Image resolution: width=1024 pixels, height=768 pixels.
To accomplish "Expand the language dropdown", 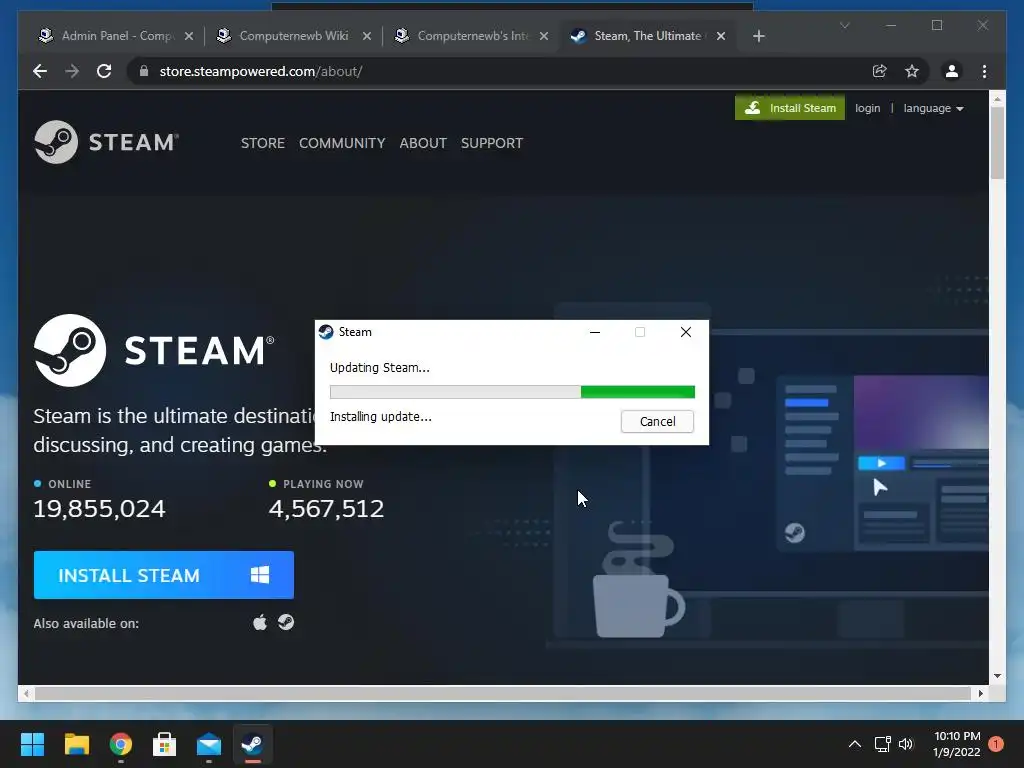I will [933, 108].
